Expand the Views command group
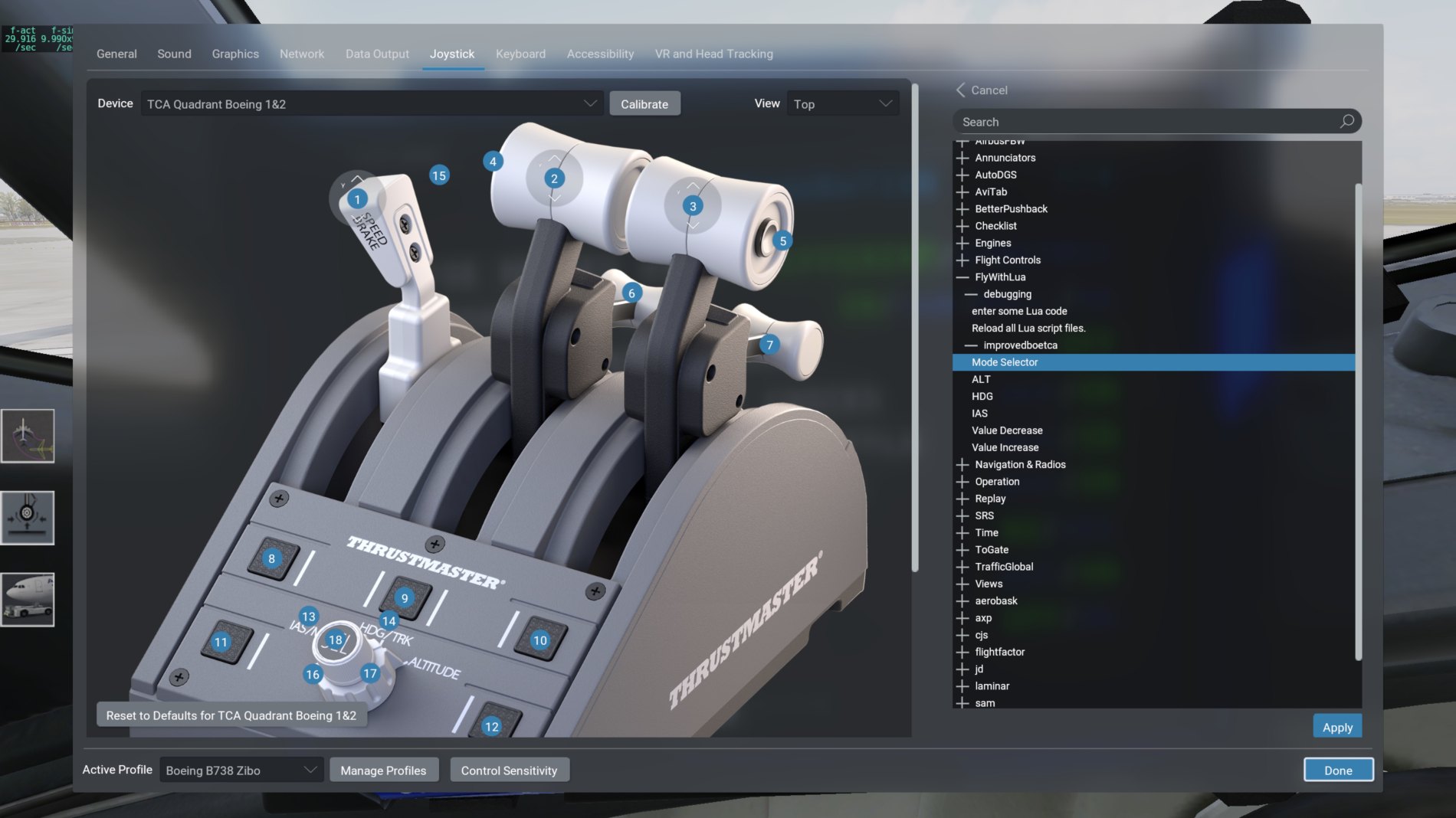Viewport: 1456px width, 818px height. pyautogui.click(x=962, y=584)
